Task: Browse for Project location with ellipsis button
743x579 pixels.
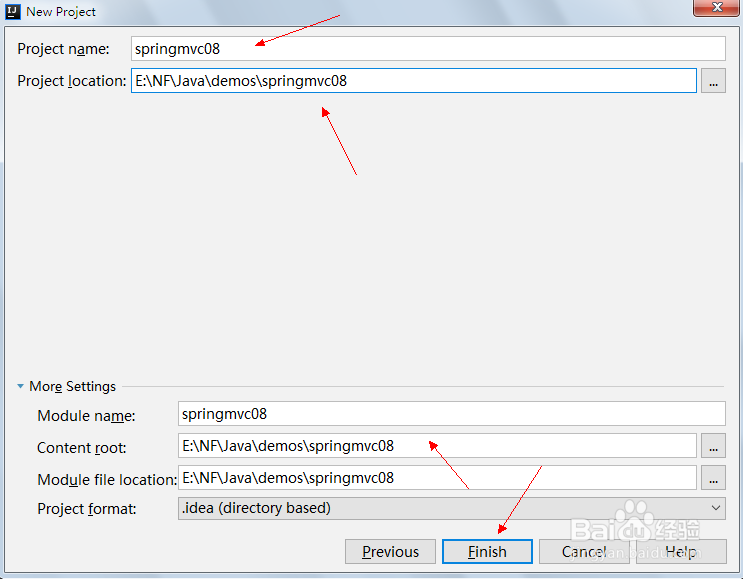Action: (x=713, y=81)
